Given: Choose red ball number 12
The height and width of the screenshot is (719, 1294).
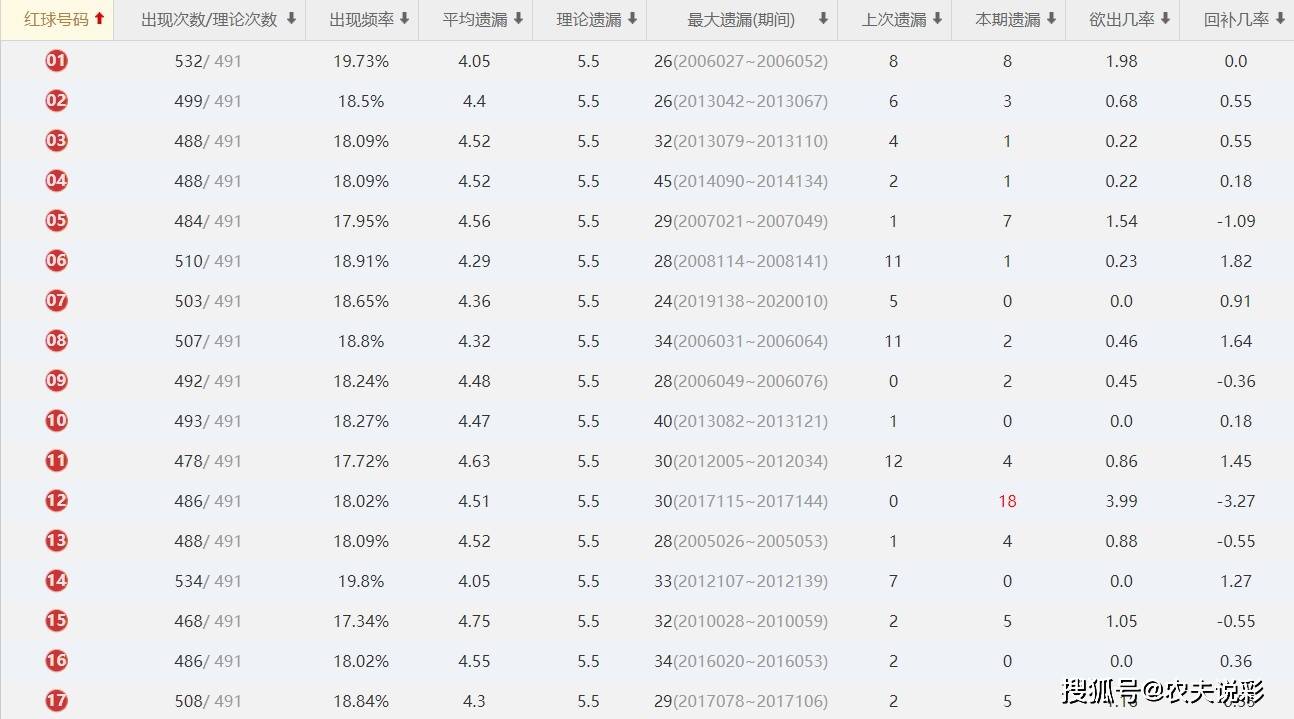Looking at the screenshot, I should [56, 501].
